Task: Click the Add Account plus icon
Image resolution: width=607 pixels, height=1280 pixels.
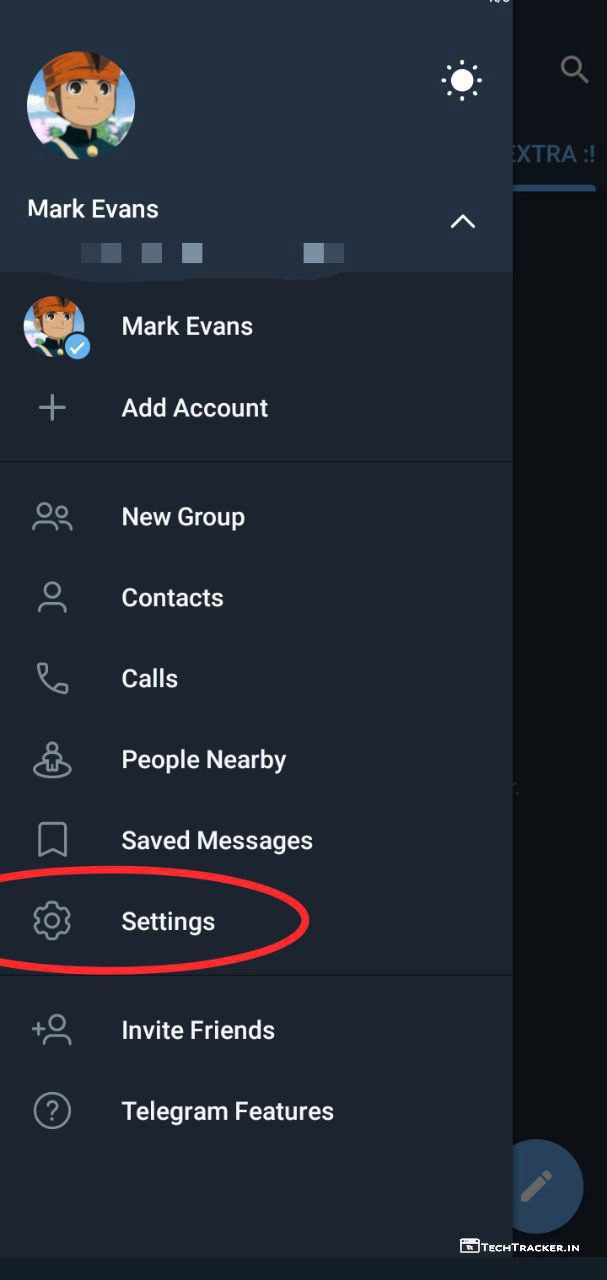Action: (x=52, y=408)
